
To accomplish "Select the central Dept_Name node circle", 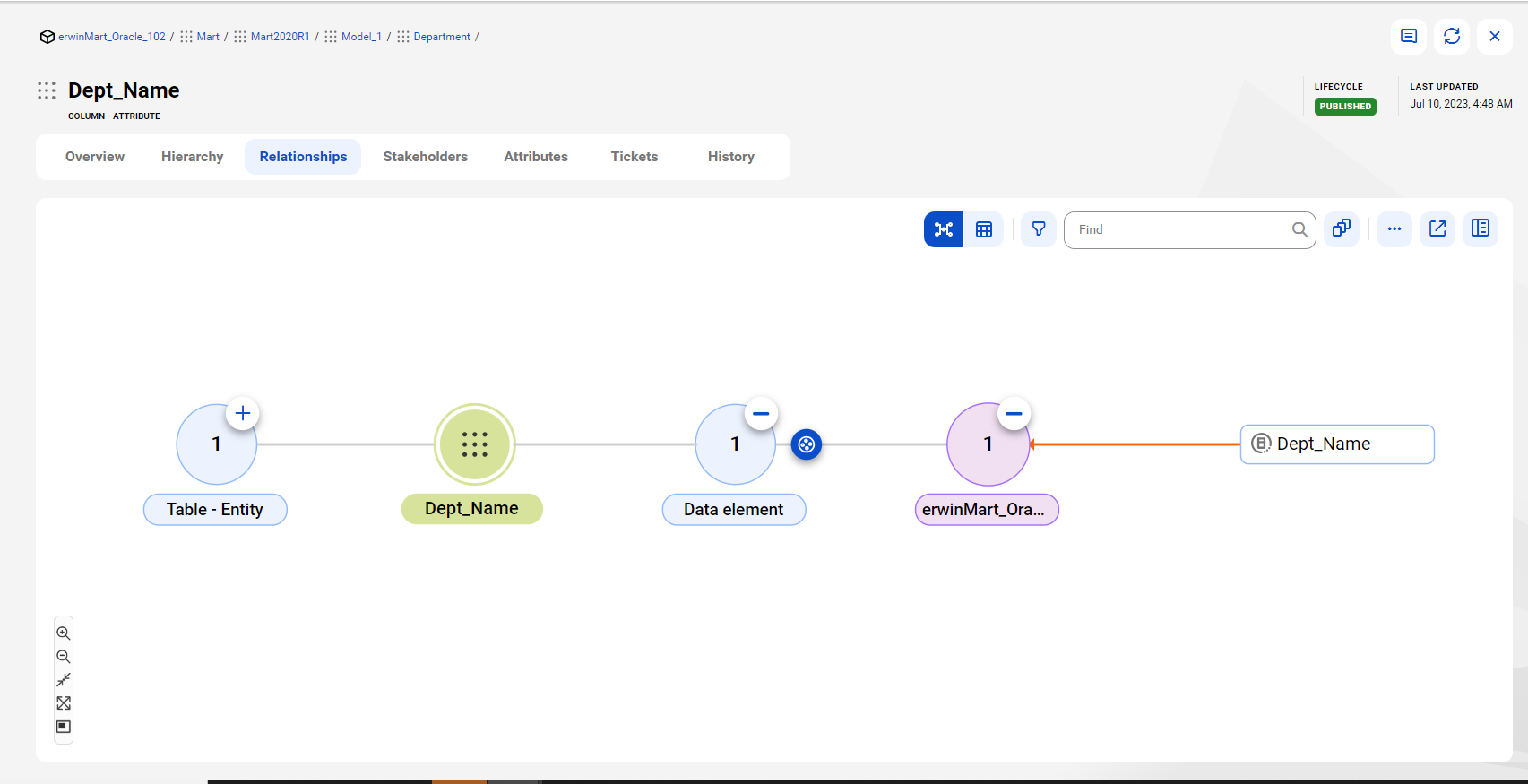I will pos(474,444).
